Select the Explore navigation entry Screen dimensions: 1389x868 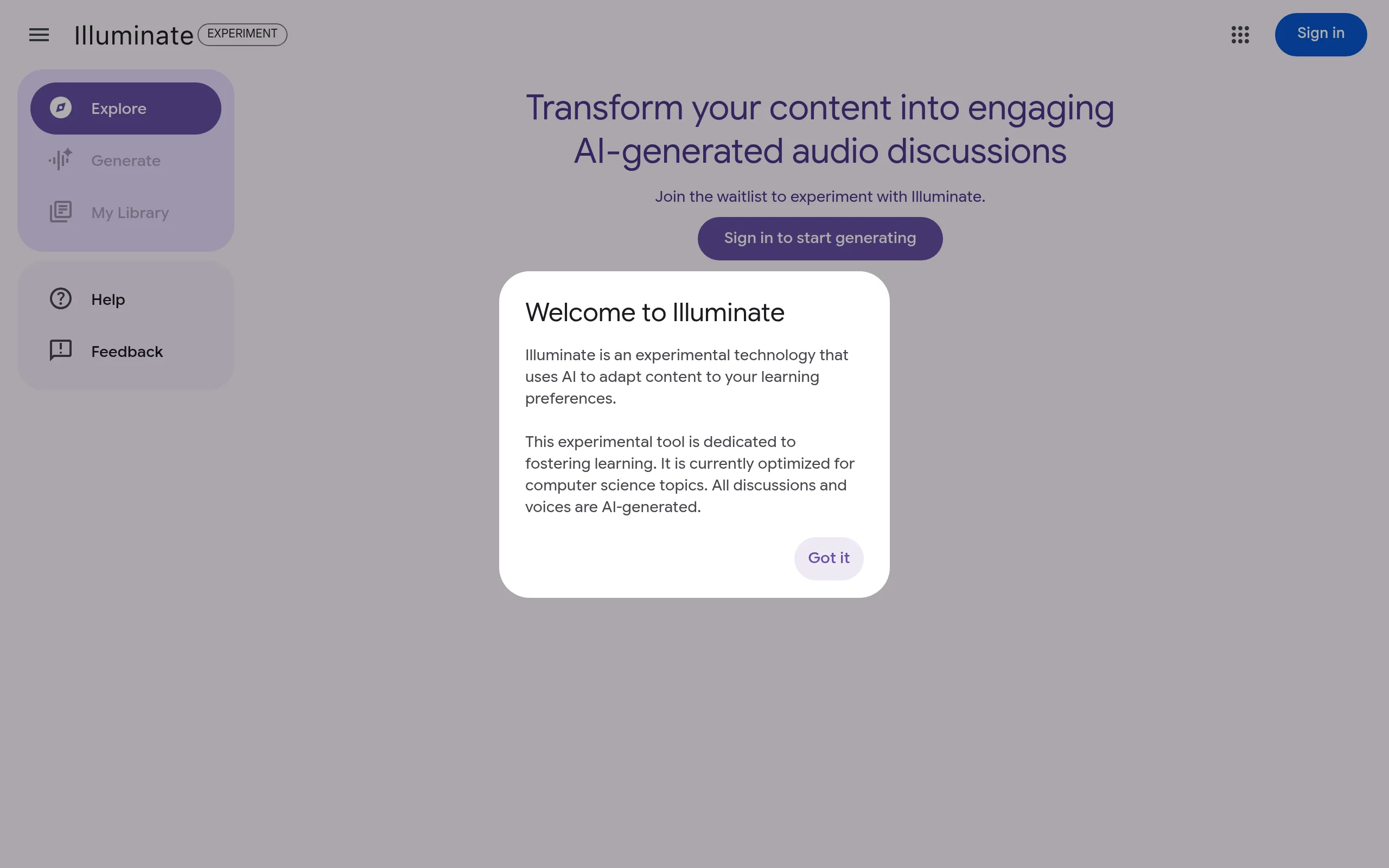pyautogui.click(x=119, y=108)
